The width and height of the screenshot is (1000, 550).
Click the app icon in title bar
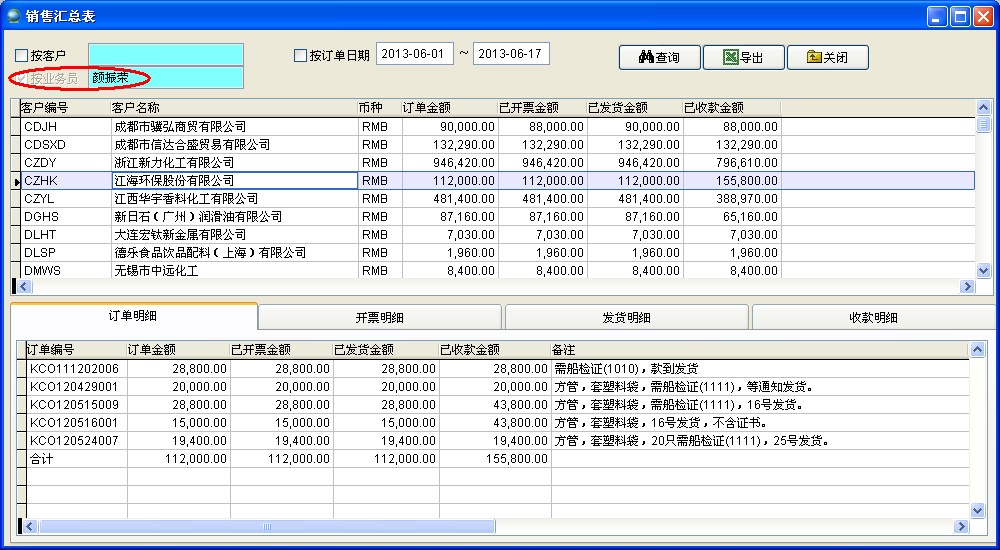(x=13, y=15)
